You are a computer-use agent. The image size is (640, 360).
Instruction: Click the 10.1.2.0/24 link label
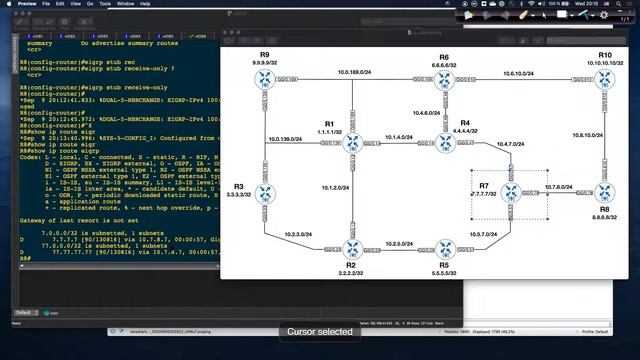tap(335, 188)
